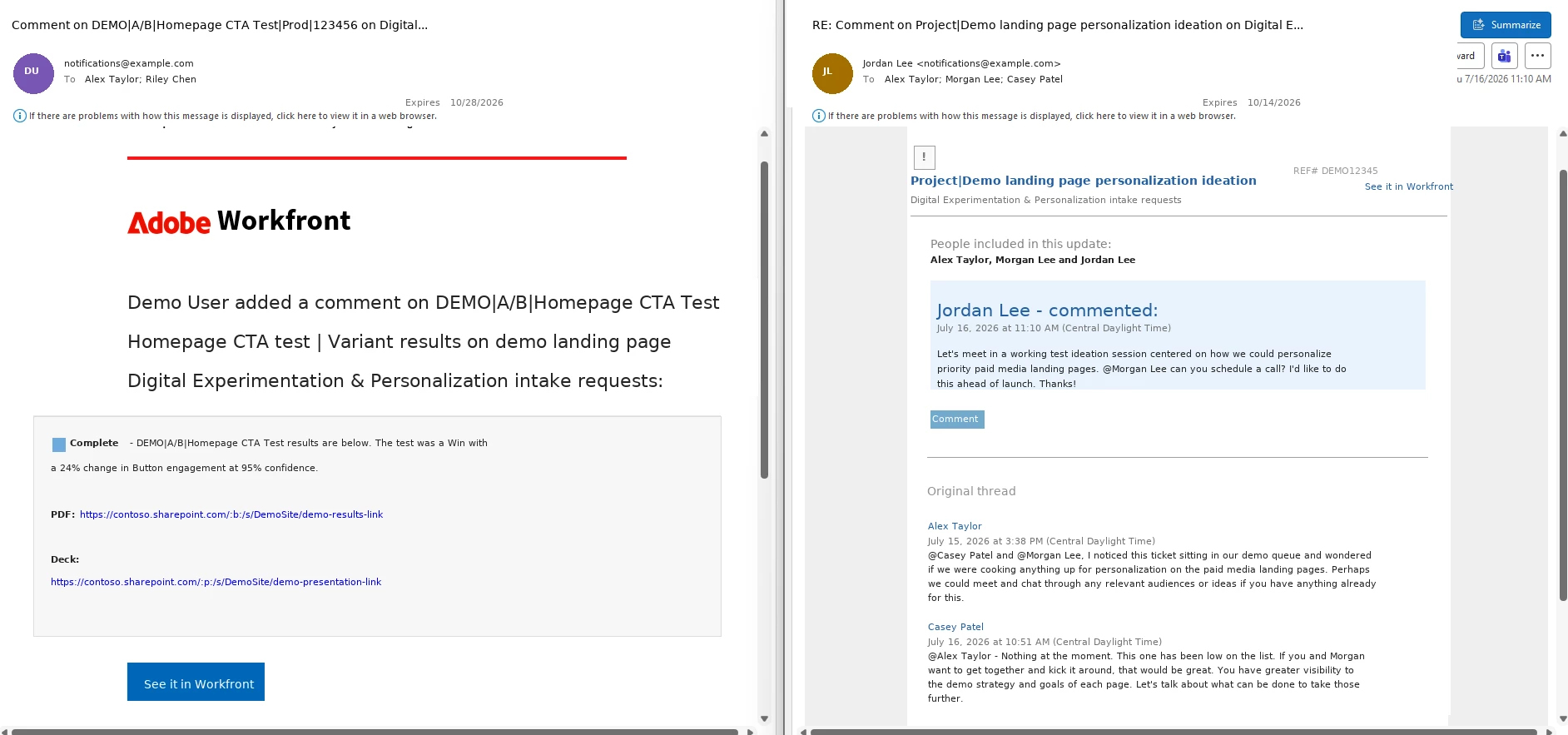Open the PDF demo-results-link SharePoint URL
This screenshot has width=1568, height=735.
coord(231,514)
